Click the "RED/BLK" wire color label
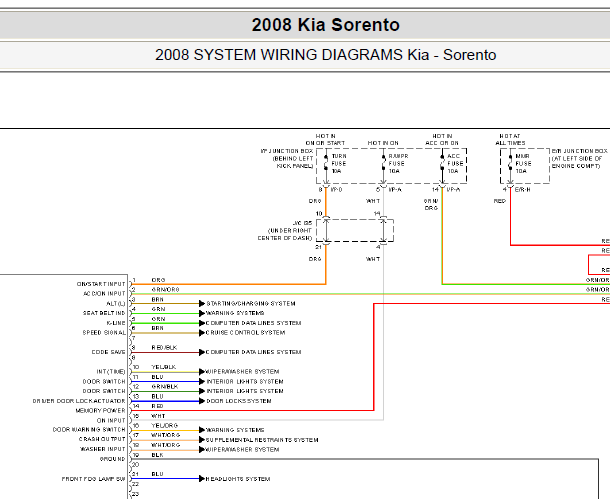610x499 pixels. pyautogui.click(x=164, y=348)
